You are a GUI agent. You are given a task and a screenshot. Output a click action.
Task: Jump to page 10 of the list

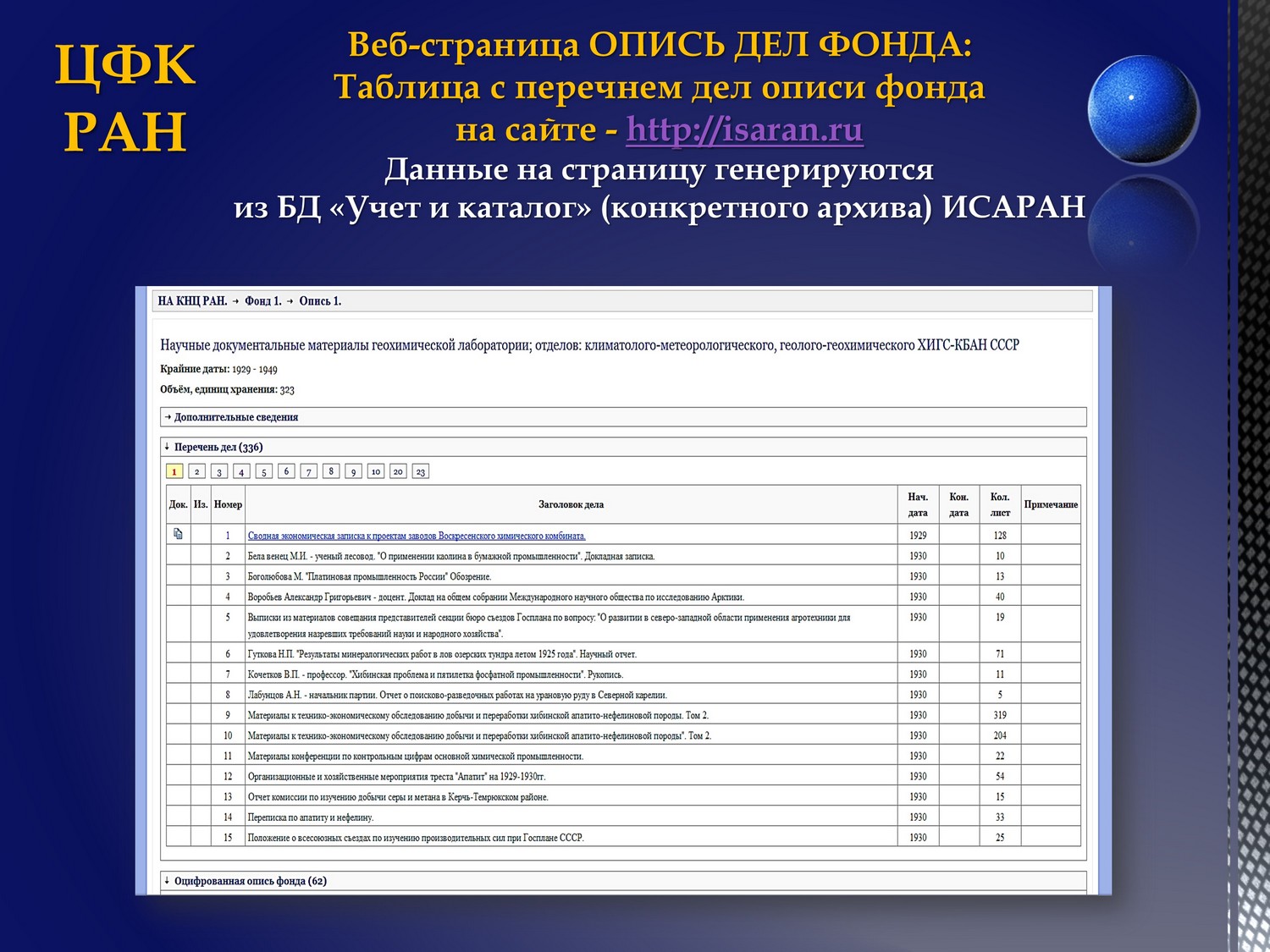point(376,471)
